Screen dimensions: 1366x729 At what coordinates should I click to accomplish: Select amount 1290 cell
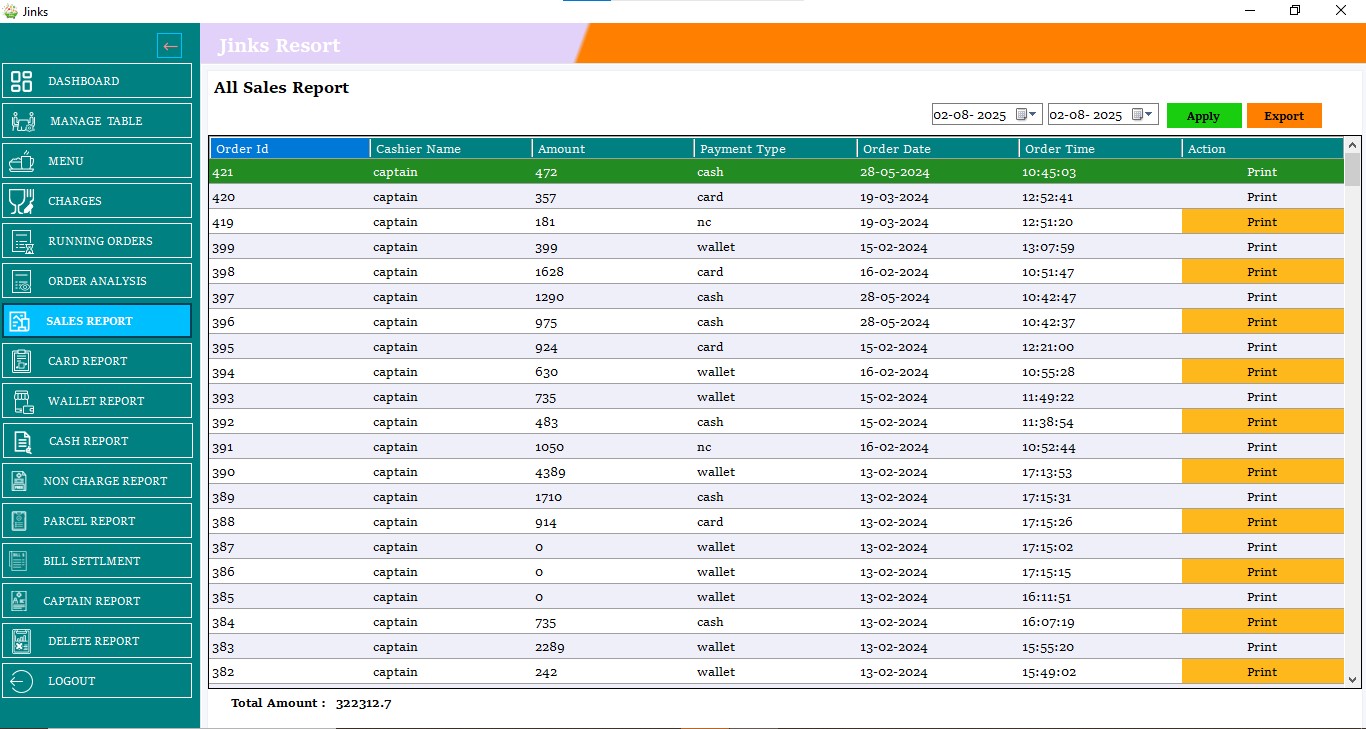(x=613, y=297)
